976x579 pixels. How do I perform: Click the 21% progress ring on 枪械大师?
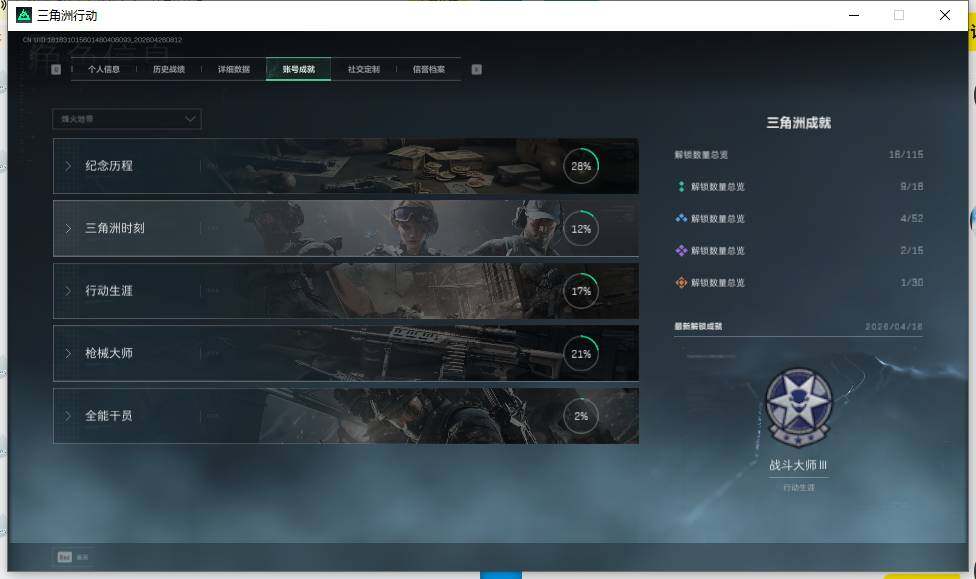[581, 354]
